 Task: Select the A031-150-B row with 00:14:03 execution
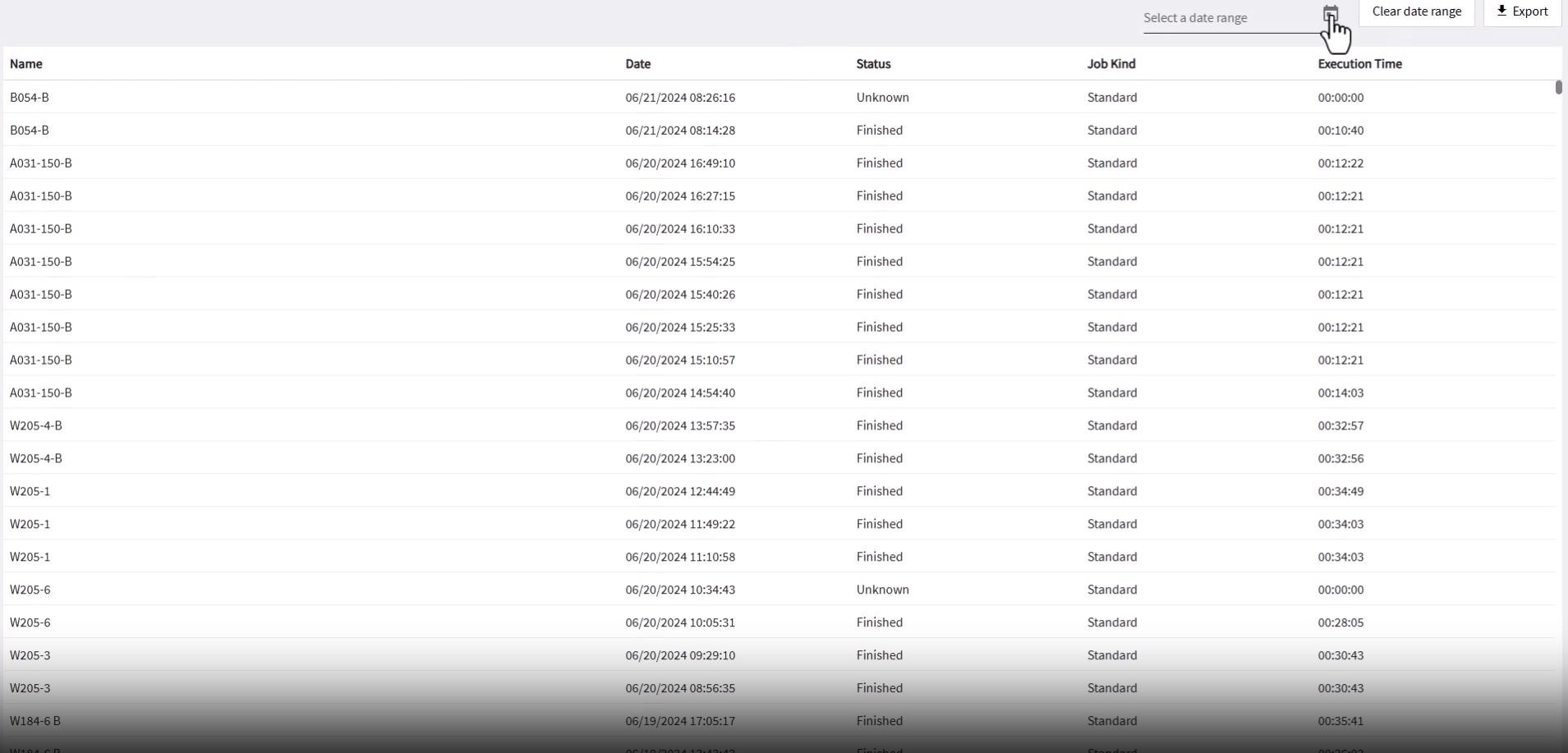(41, 393)
